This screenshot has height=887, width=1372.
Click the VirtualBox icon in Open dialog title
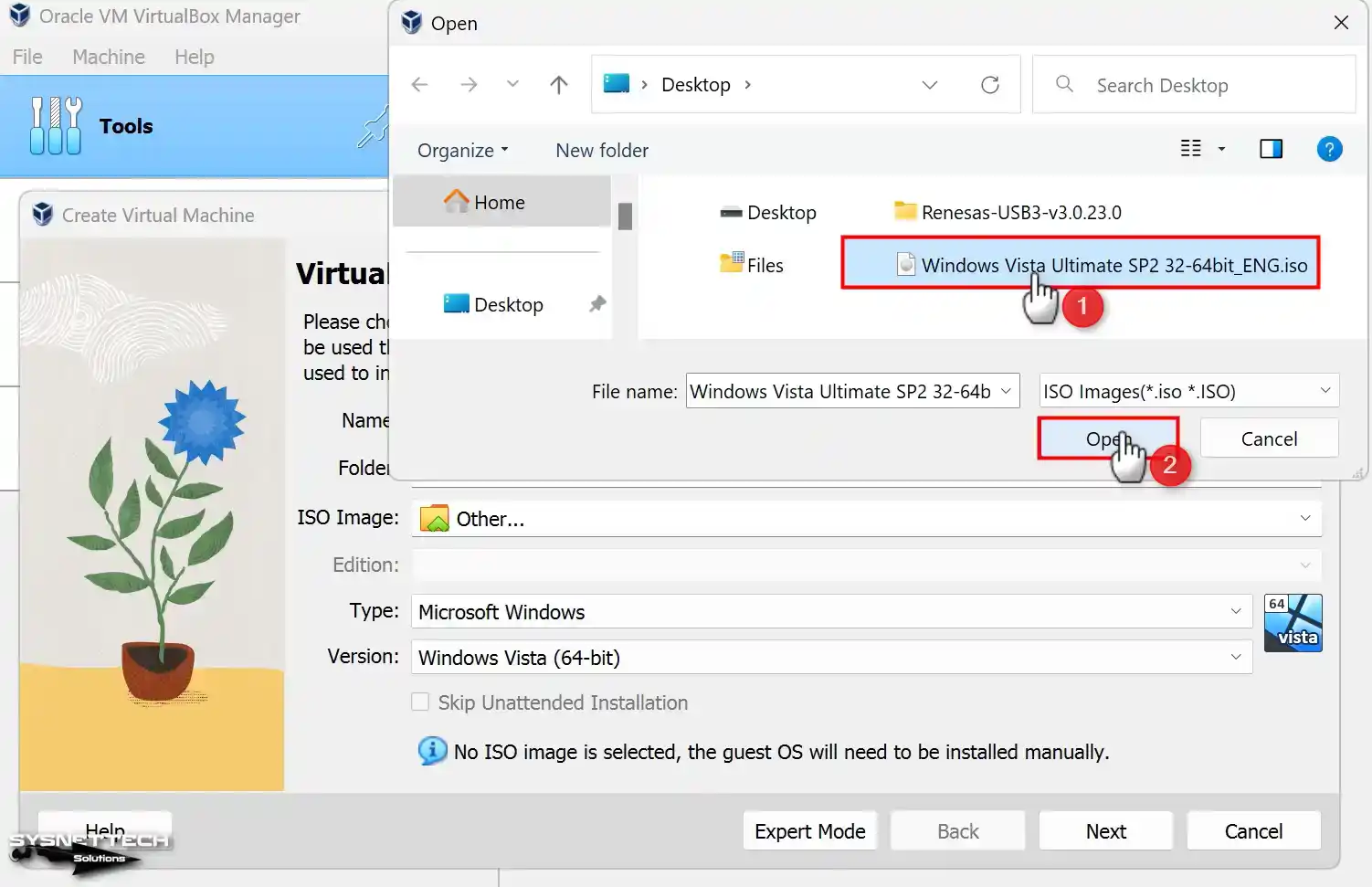click(x=412, y=23)
